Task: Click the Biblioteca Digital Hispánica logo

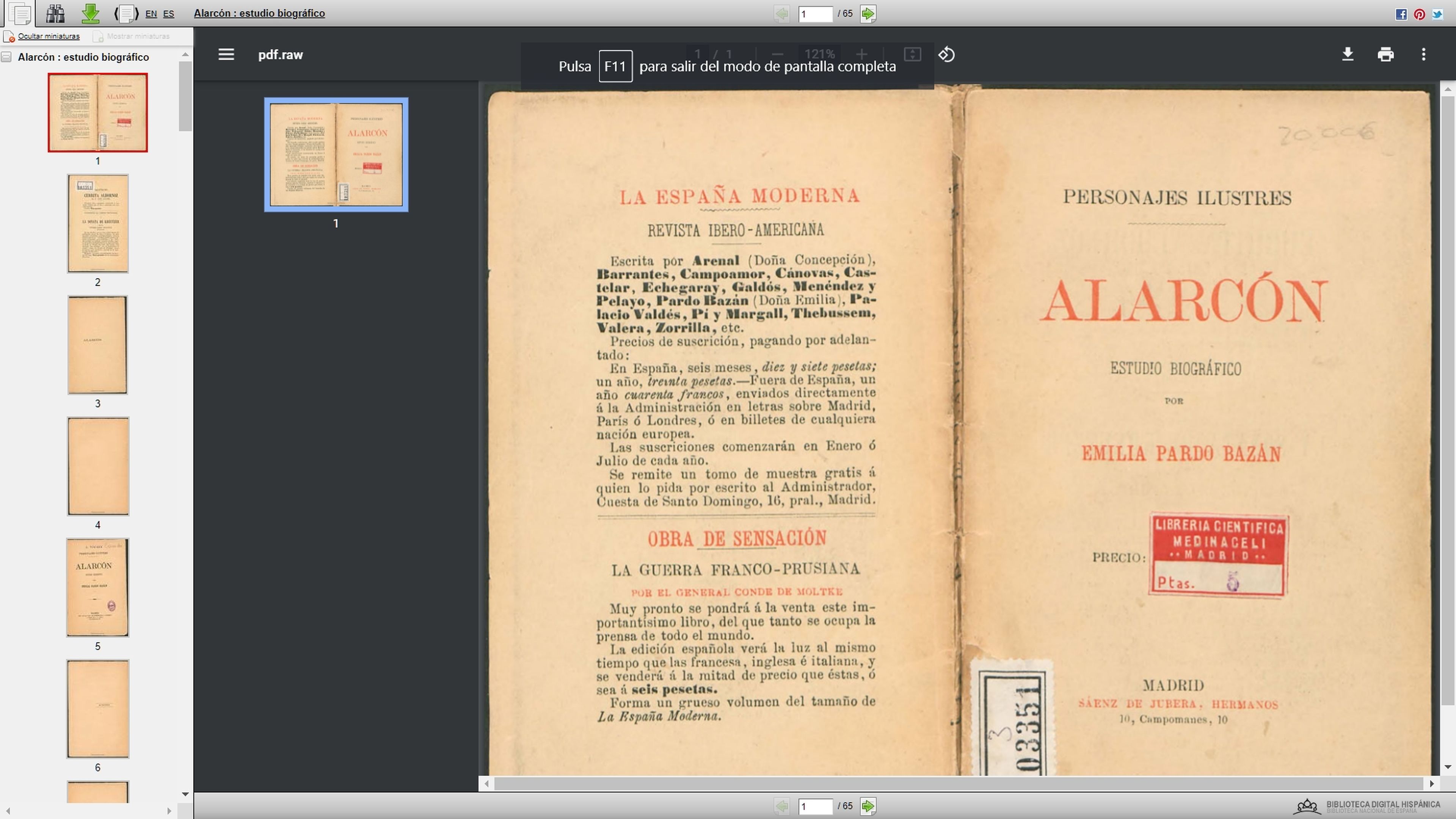Action: (1366, 806)
